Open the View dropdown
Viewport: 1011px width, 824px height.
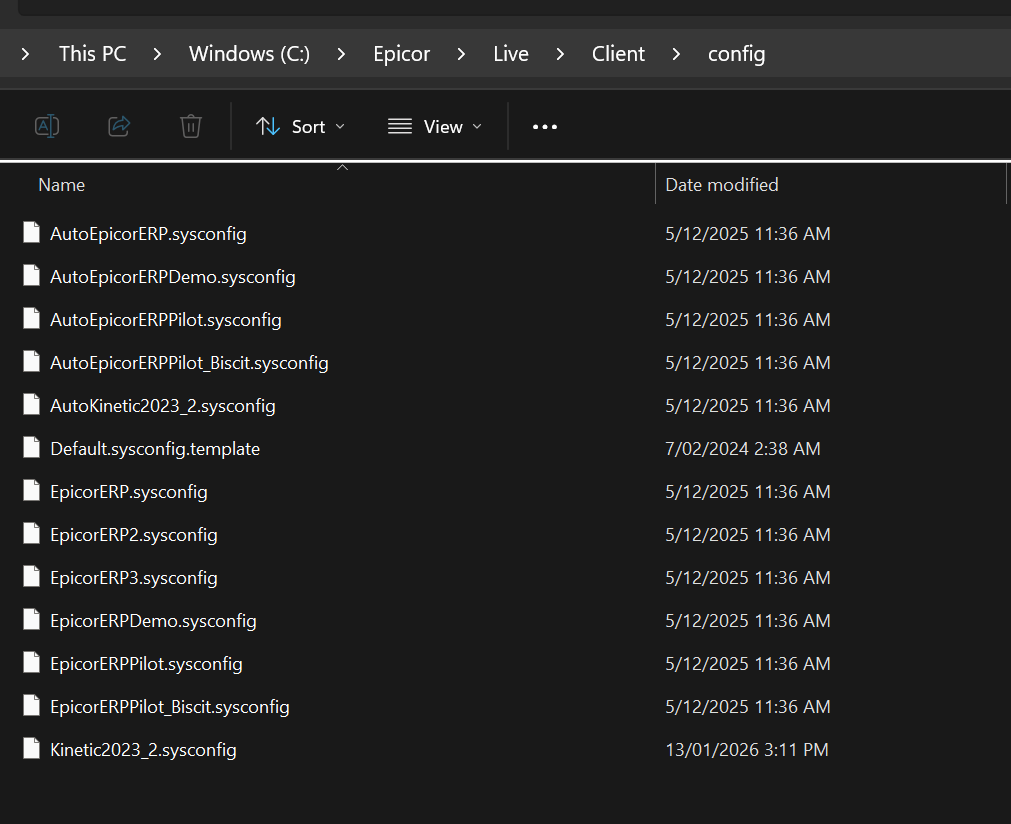(434, 127)
